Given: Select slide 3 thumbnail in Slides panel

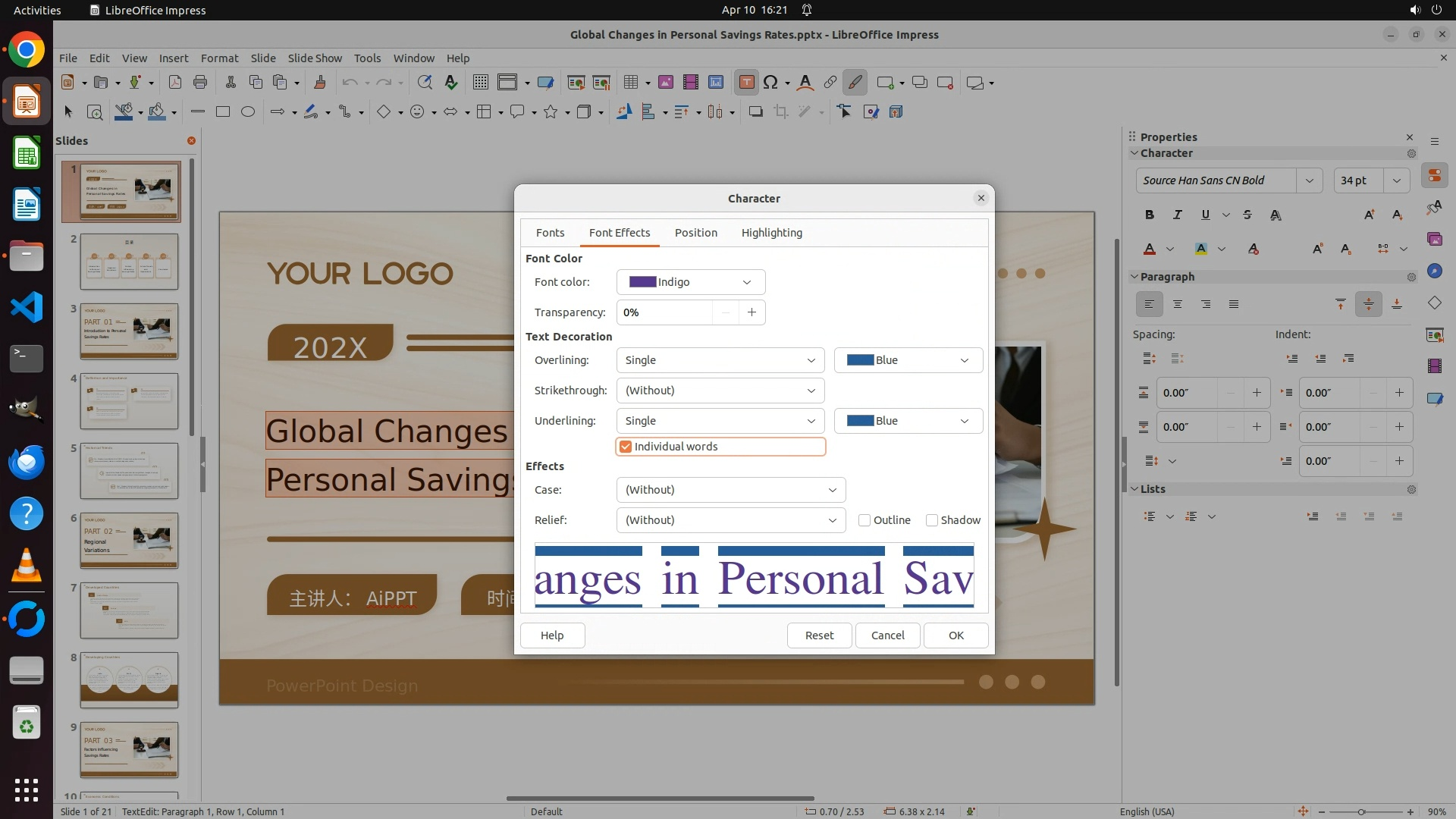Looking at the screenshot, I should 129,331.
